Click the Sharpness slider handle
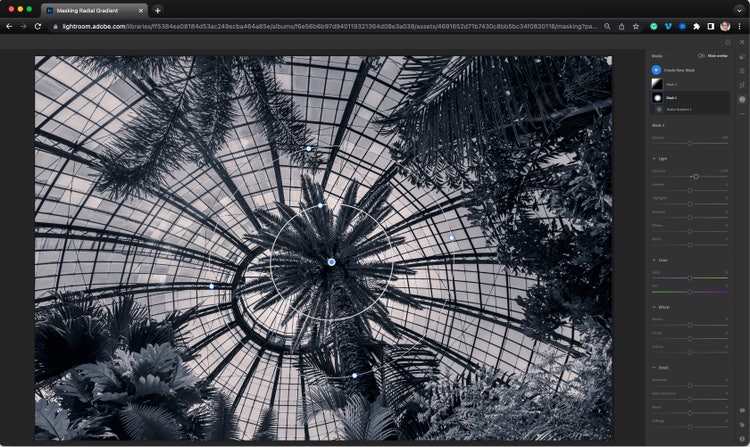 coord(690,385)
